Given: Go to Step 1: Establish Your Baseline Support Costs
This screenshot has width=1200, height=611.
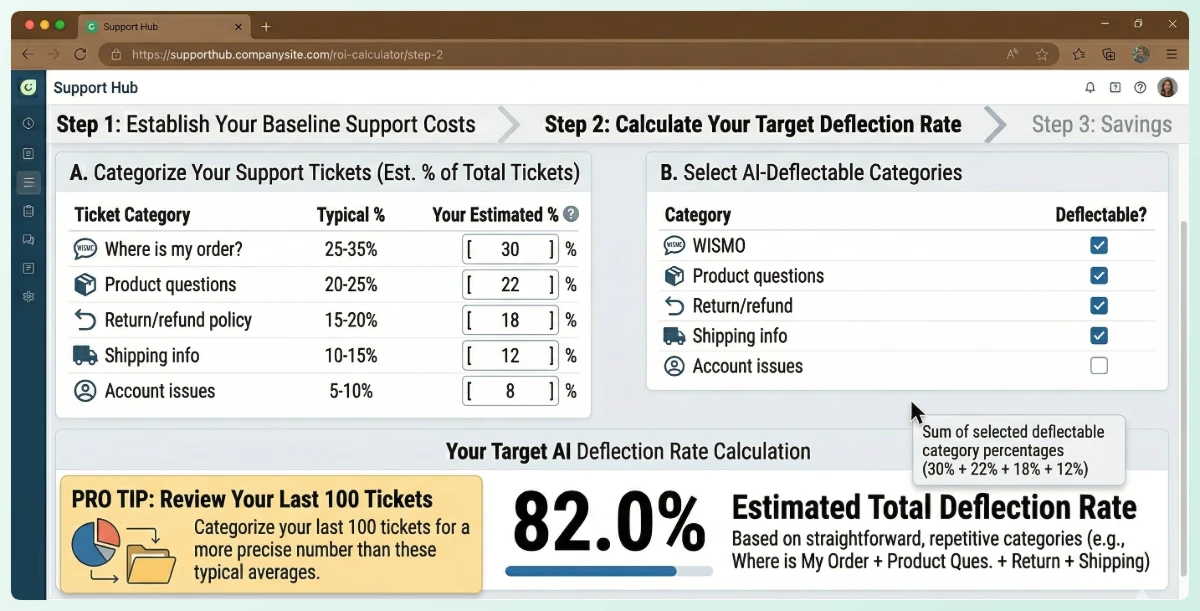Looking at the screenshot, I should tap(266, 125).
